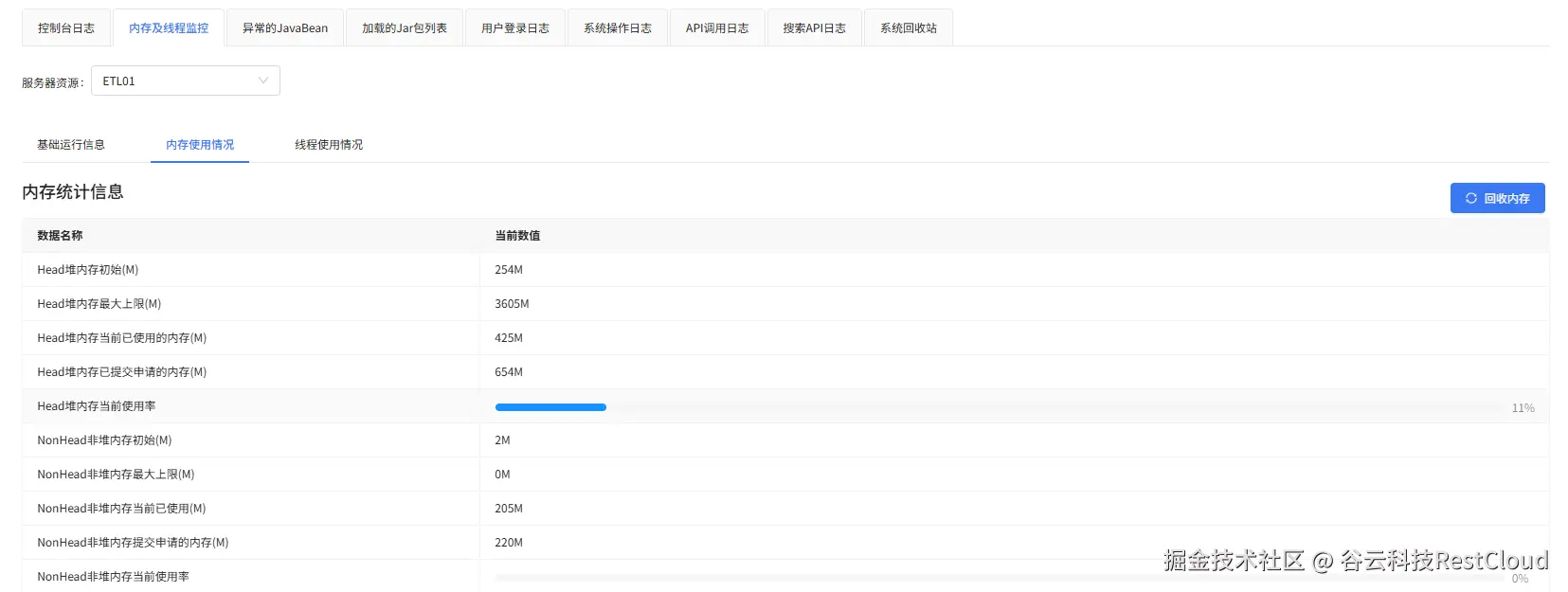The width and height of the screenshot is (1568, 592).
Task: Select the Head堆内存当前使用率 label
Action: pos(97,406)
